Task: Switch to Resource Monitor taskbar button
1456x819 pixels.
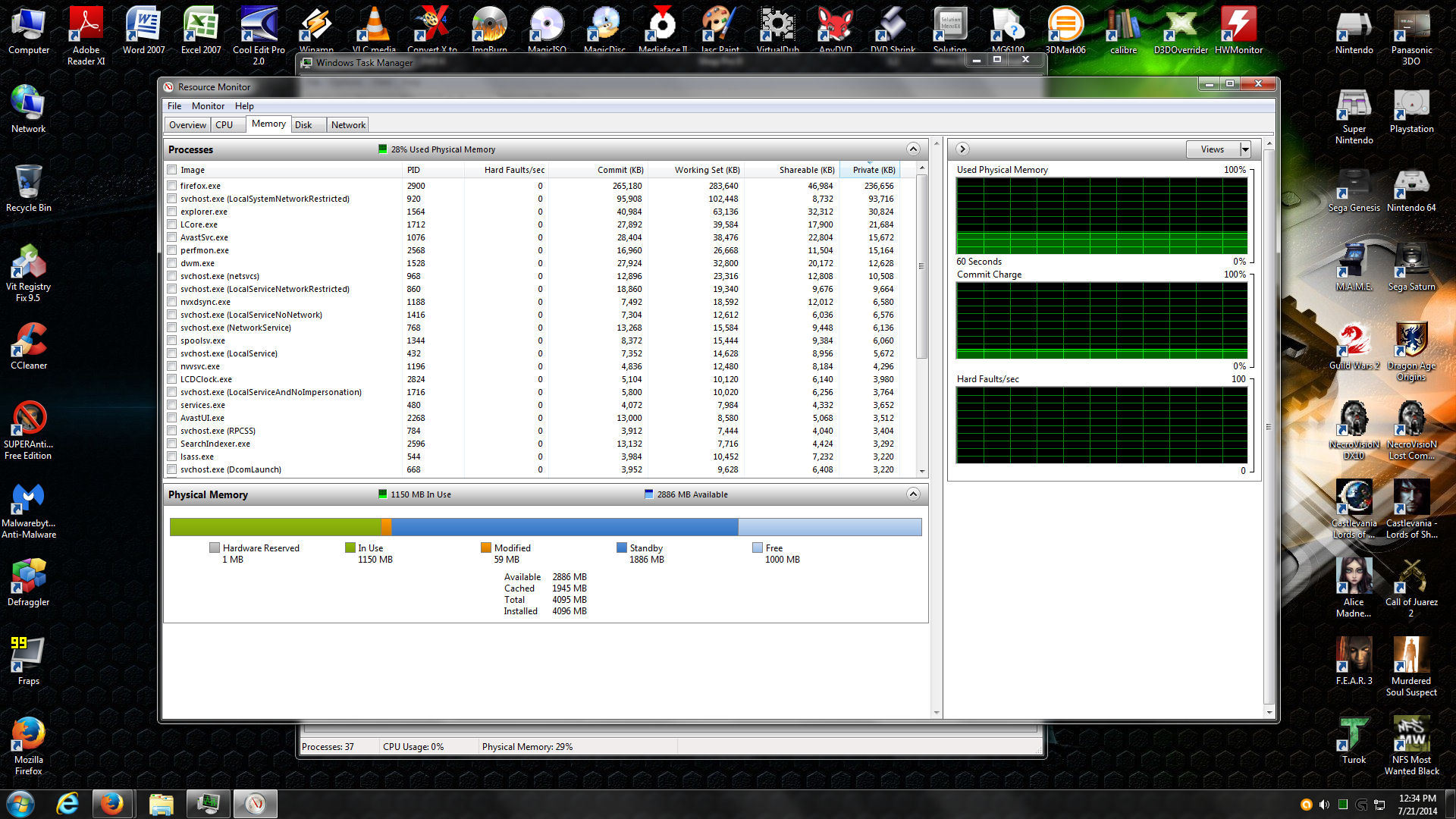Action: pyautogui.click(x=255, y=804)
